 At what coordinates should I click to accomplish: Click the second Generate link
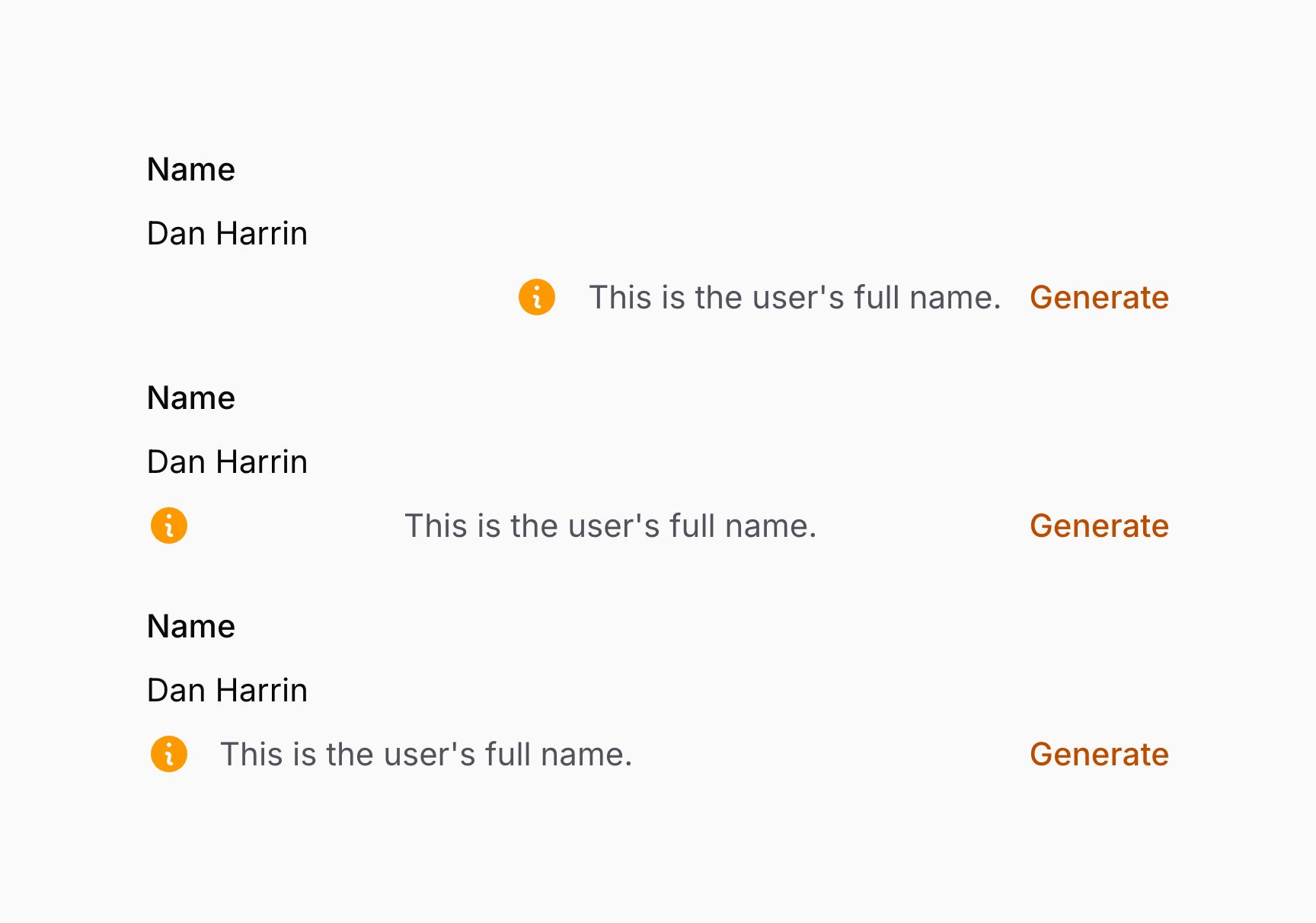pos(1100,525)
